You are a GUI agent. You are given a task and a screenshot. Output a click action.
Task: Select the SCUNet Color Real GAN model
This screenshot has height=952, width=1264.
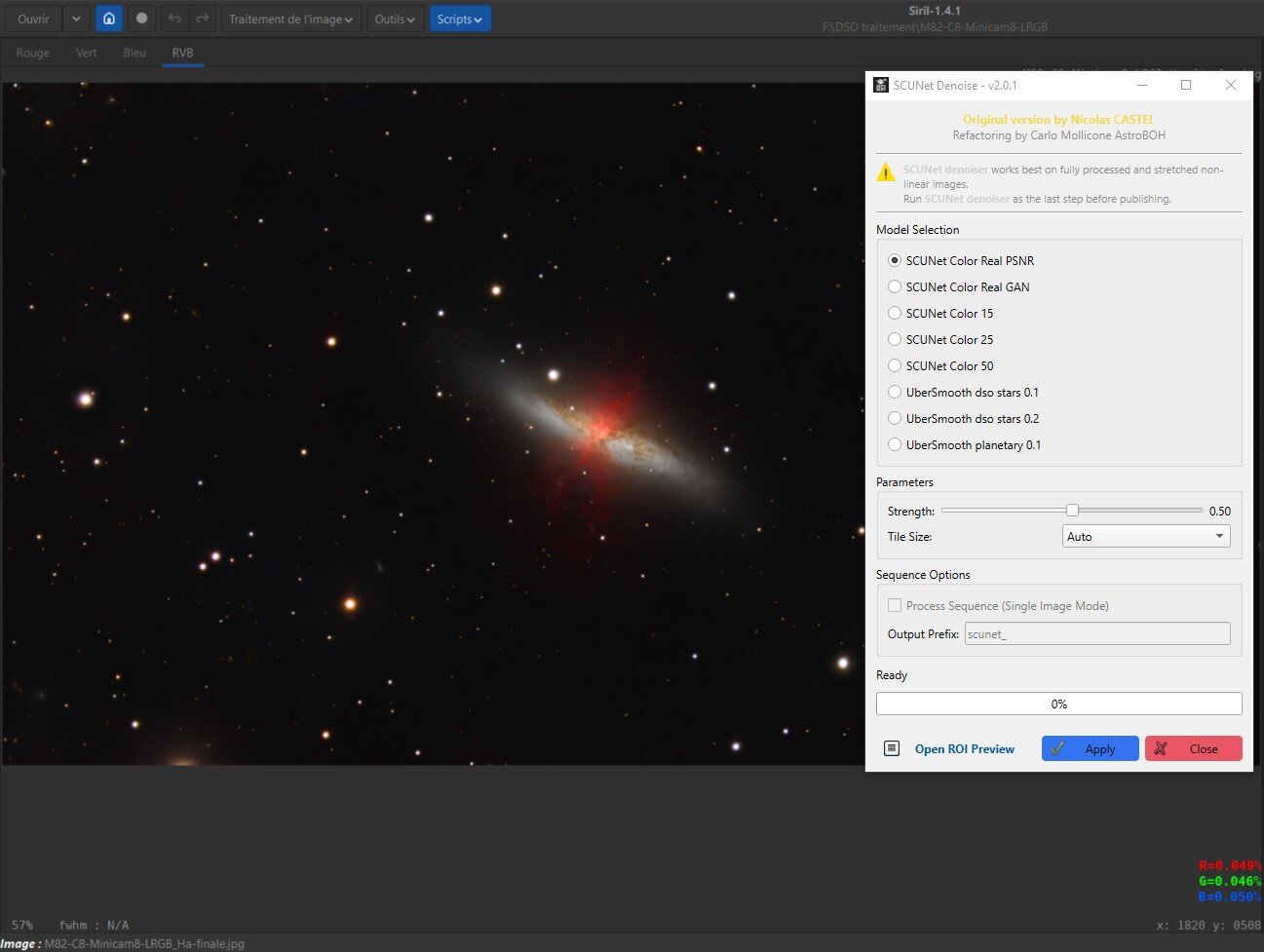point(895,286)
